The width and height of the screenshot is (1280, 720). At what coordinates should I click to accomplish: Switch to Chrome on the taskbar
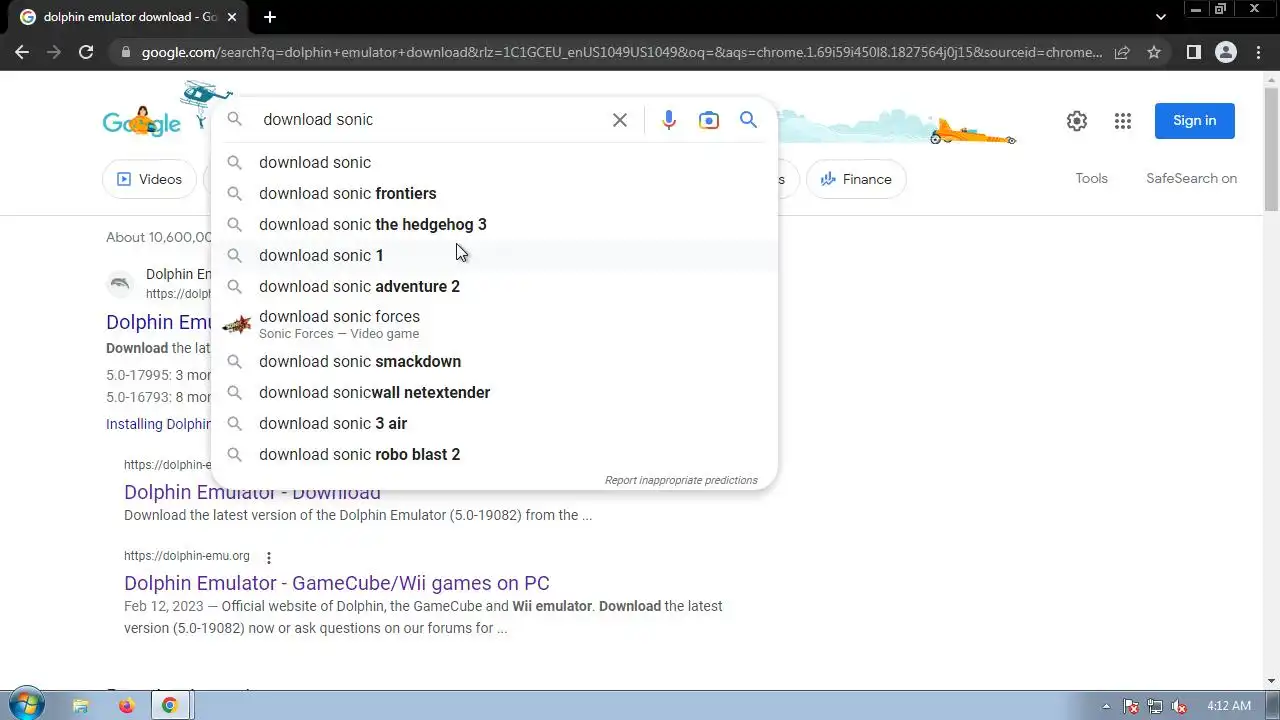point(170,705)
